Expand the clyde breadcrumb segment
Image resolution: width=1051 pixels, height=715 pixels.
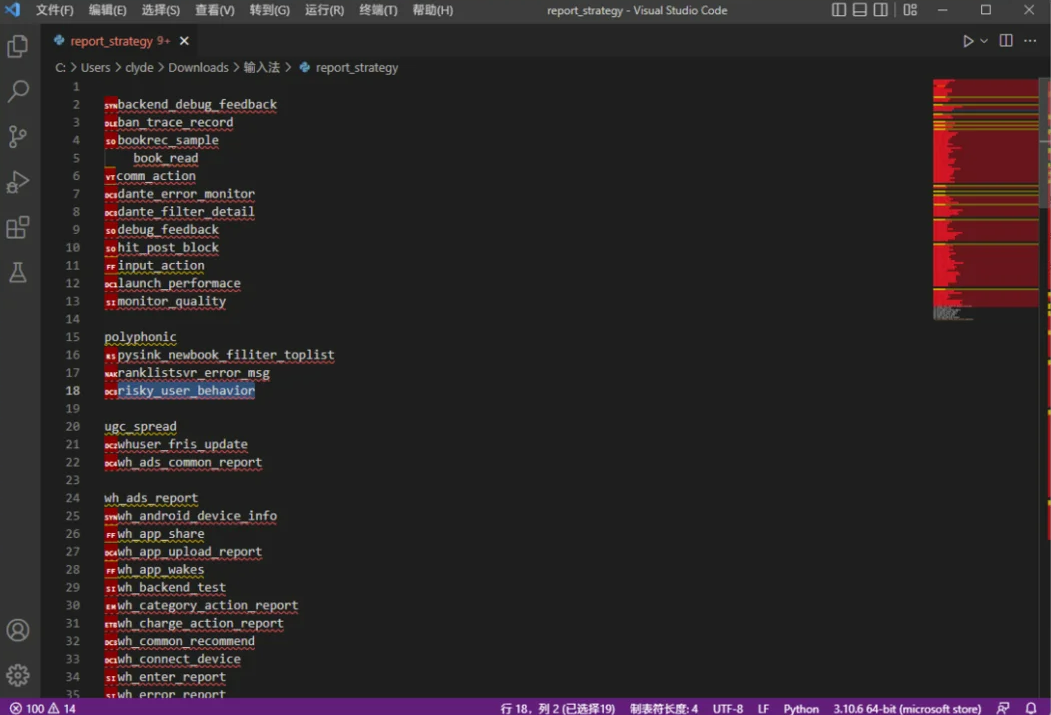tap(139, 68)
